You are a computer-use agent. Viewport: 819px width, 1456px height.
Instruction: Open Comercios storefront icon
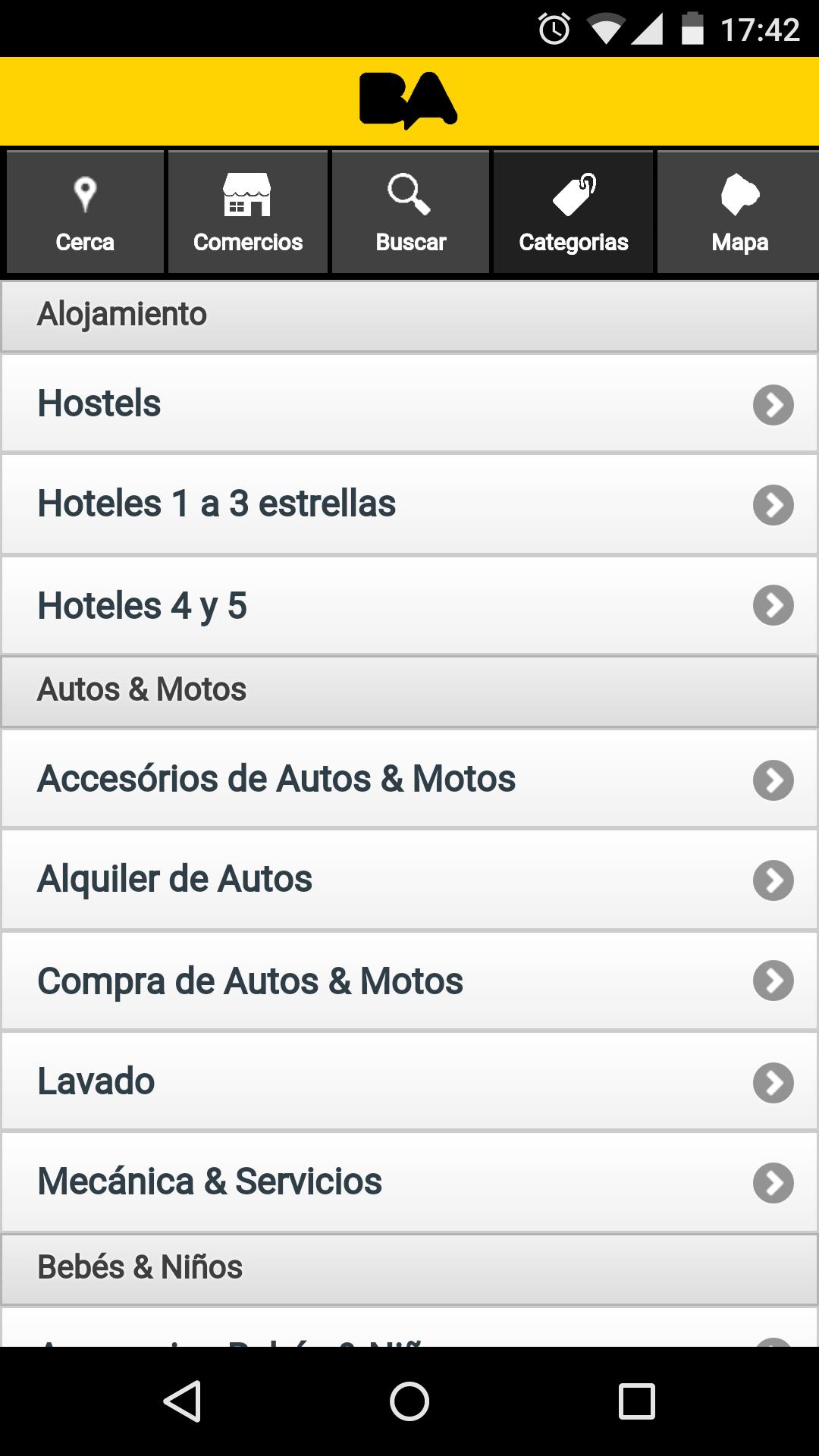(x=247, y=194)
